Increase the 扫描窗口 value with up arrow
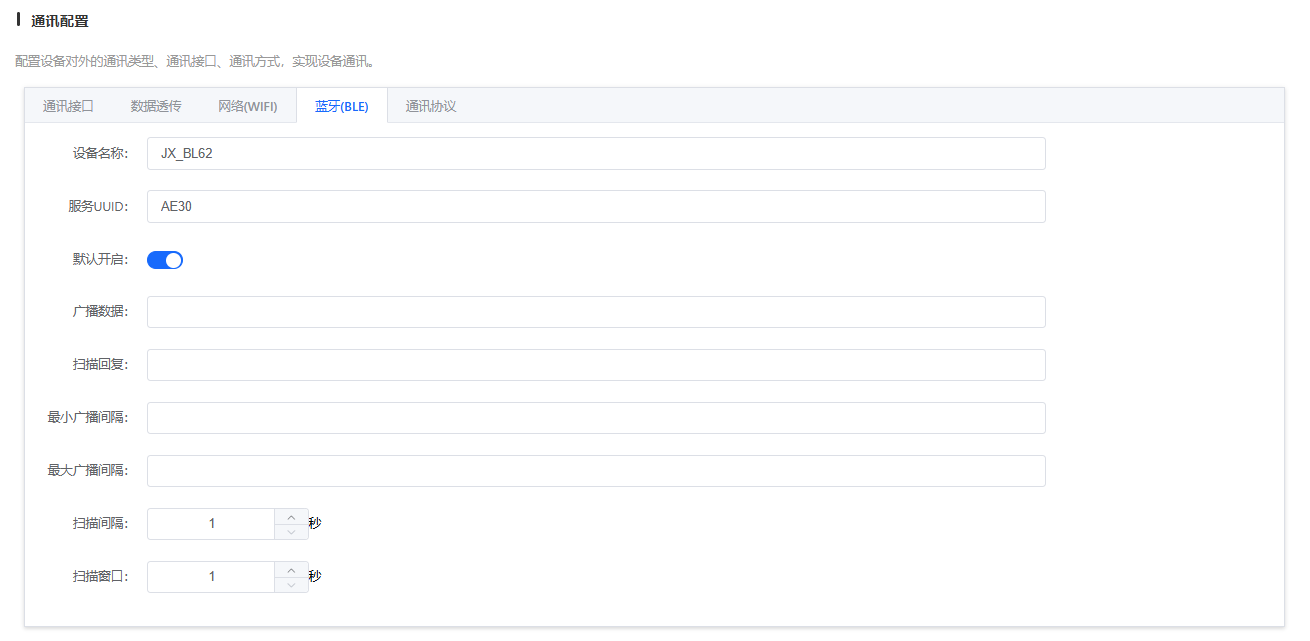Viewport: 1310px width, 641px height. click(291, 569)
